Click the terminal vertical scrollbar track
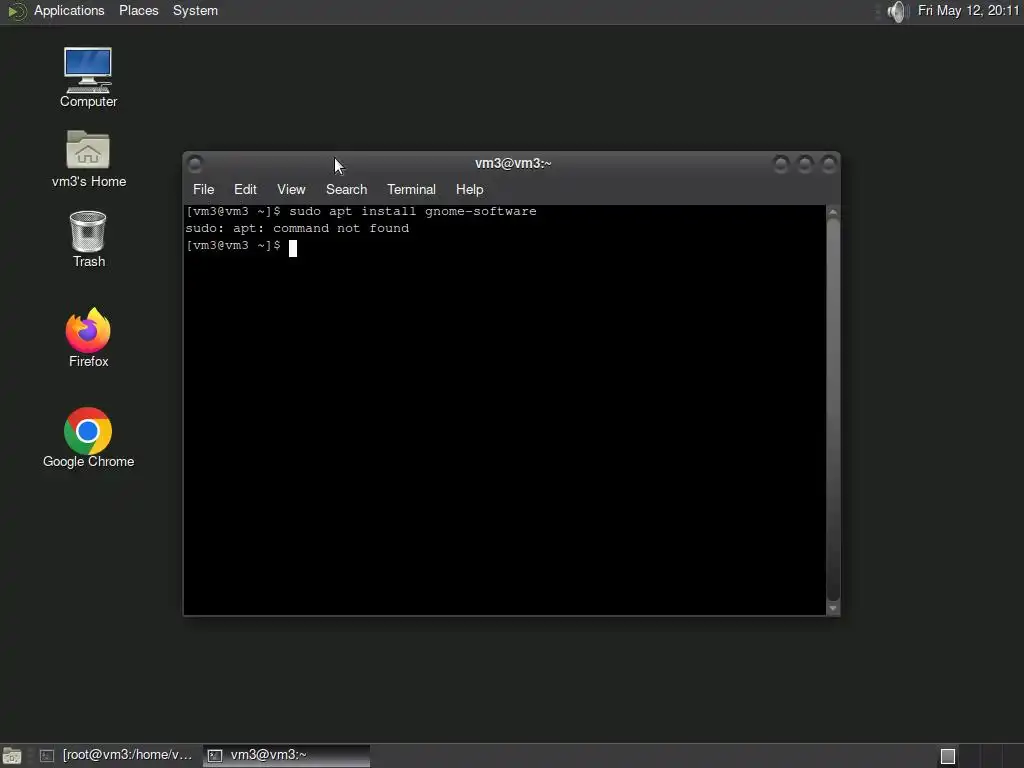Viewport: 1024px width, 768px height. pyautogui.click(x=833, y=410)
